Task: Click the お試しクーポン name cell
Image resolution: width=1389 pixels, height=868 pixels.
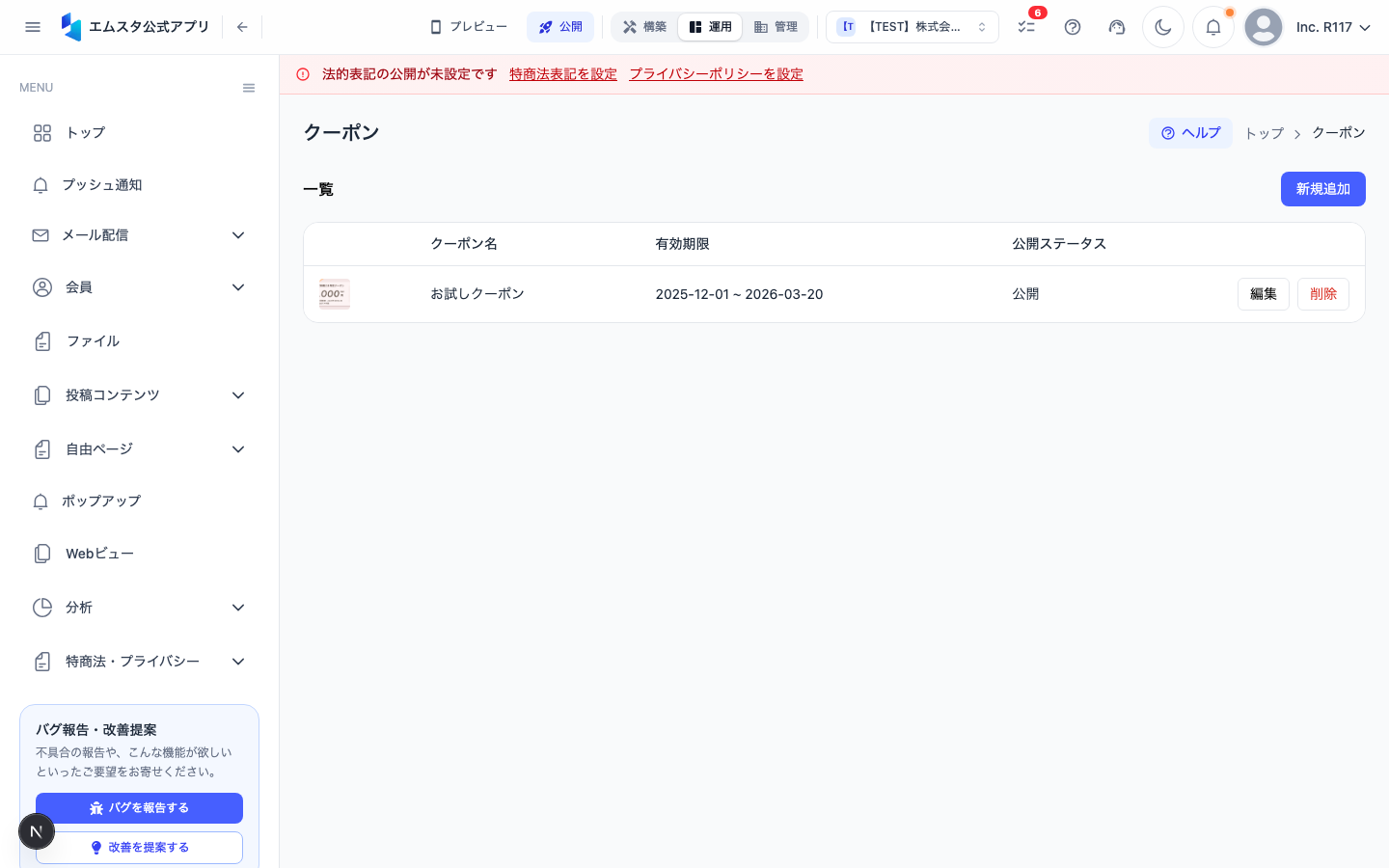Action: tap(477, 294)
